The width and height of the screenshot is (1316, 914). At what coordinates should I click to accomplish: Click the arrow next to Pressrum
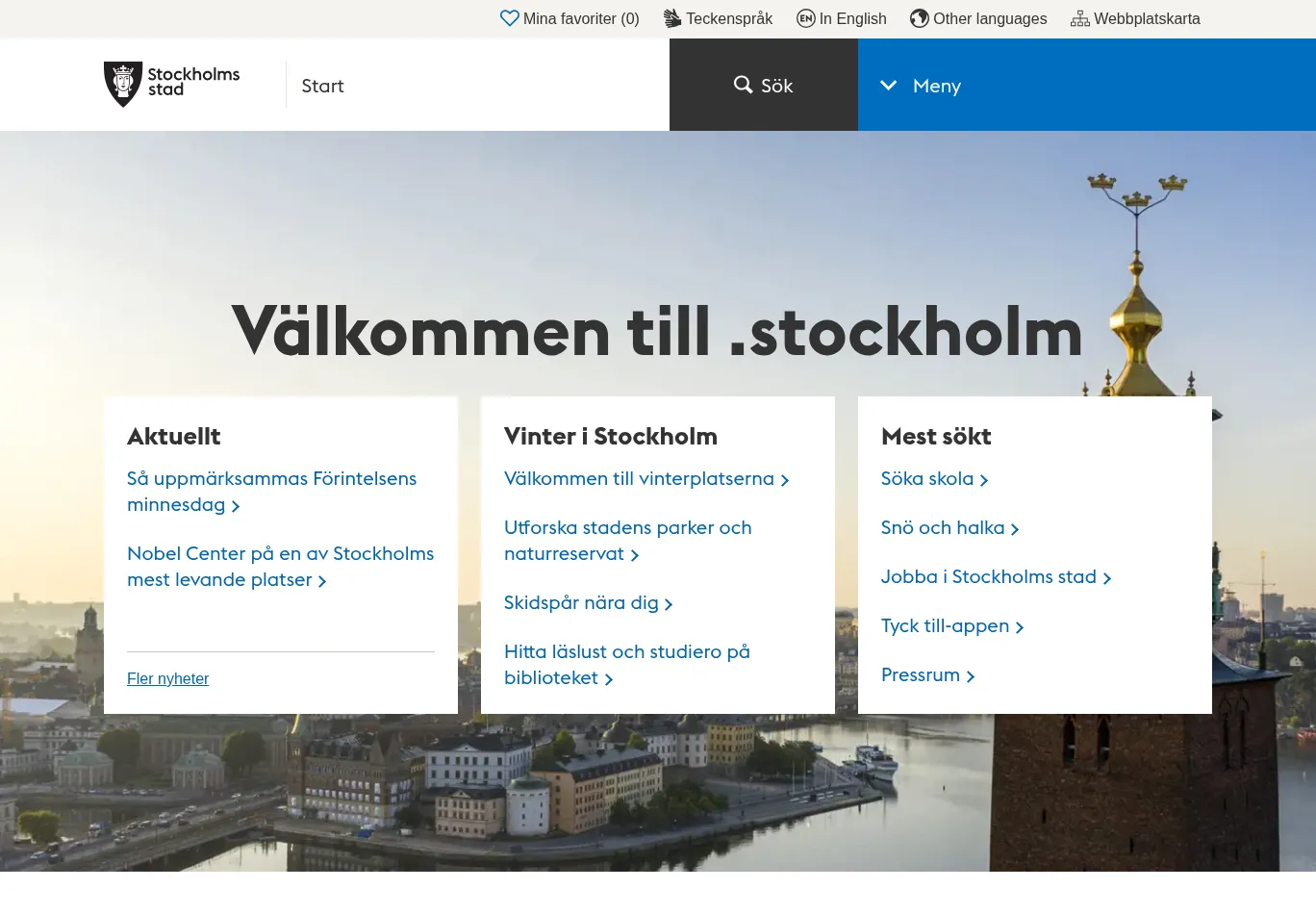971,676
